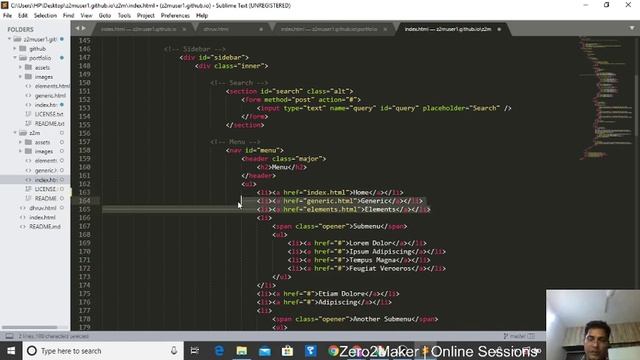Open portfolio's generic.html file
This screenshot has height=360, width=640.
pos(50,96)
